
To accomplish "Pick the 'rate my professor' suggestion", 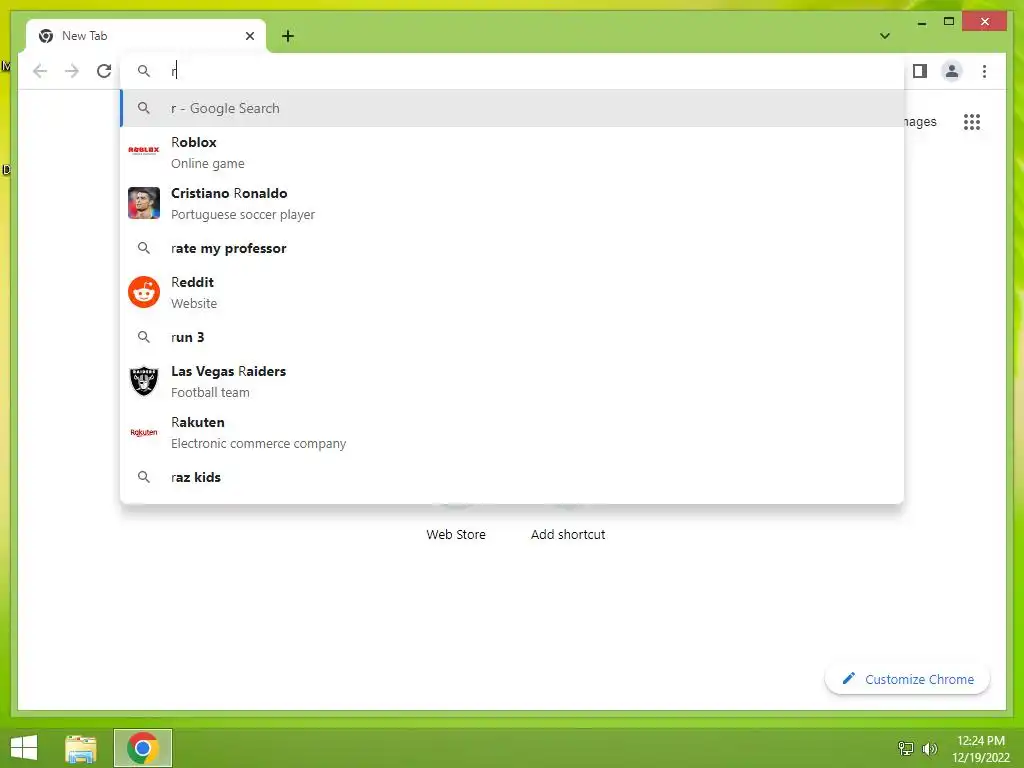I will (512, 248).
